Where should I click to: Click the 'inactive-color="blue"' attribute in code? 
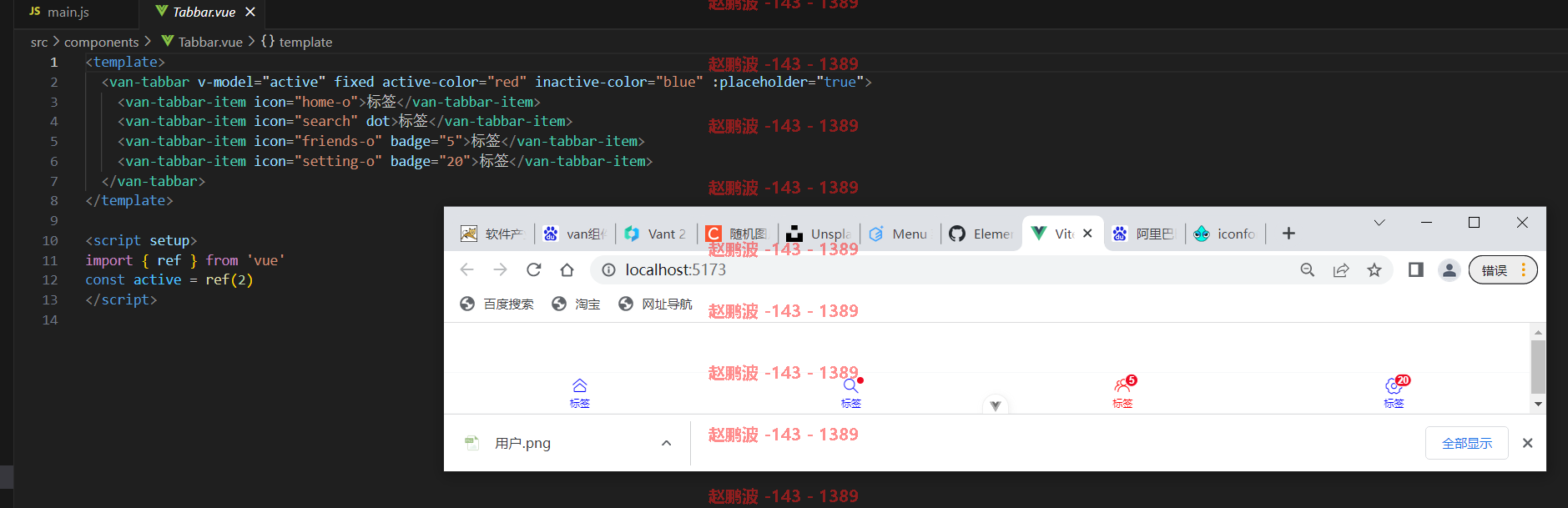tap(618, 82)
